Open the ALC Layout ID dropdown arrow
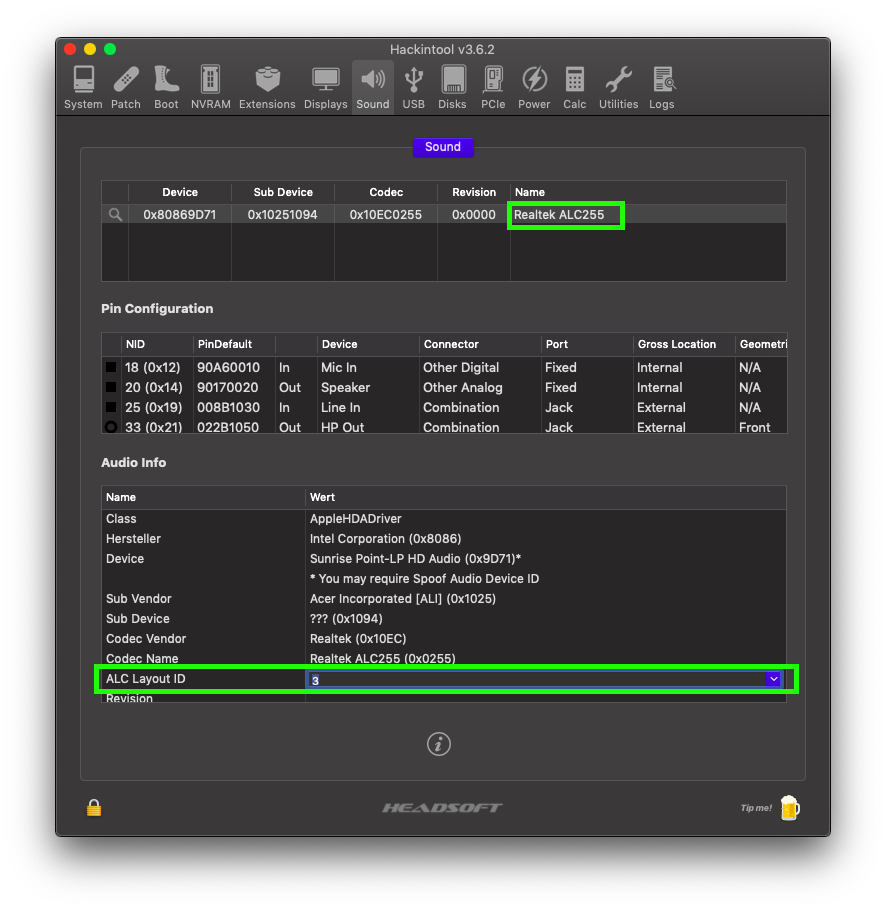 pyautogui.click(x=773, y=678)
